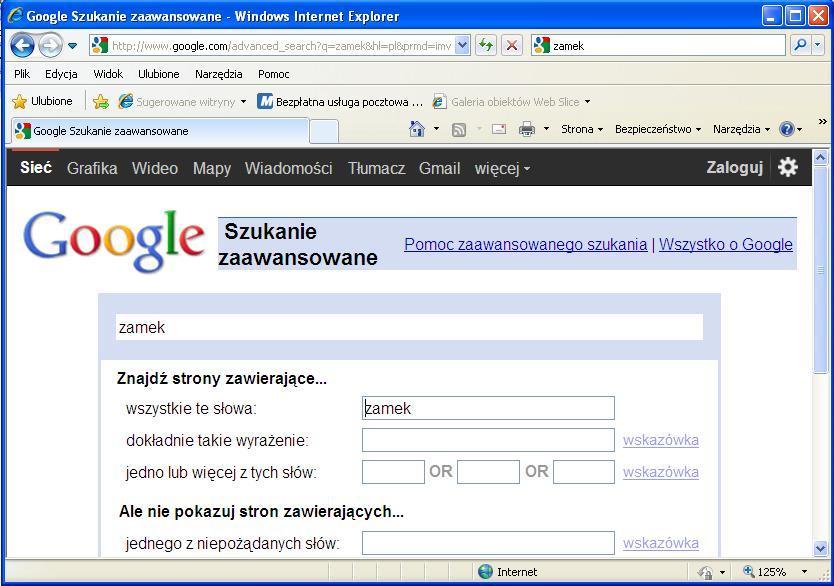Click the magnifier search button

coord(800,46)
